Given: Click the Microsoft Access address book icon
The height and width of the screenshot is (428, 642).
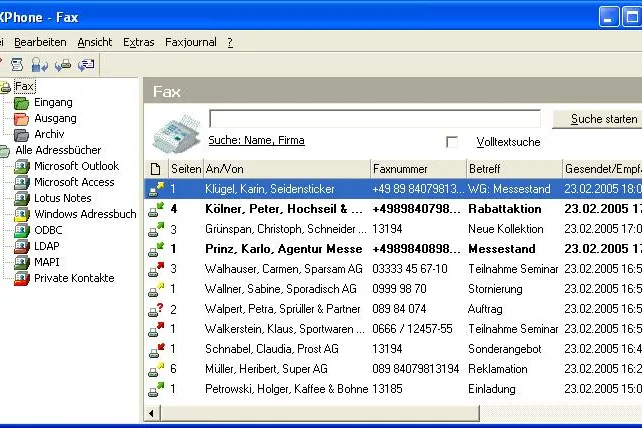Looking at the screenshot, I should 22,183.
